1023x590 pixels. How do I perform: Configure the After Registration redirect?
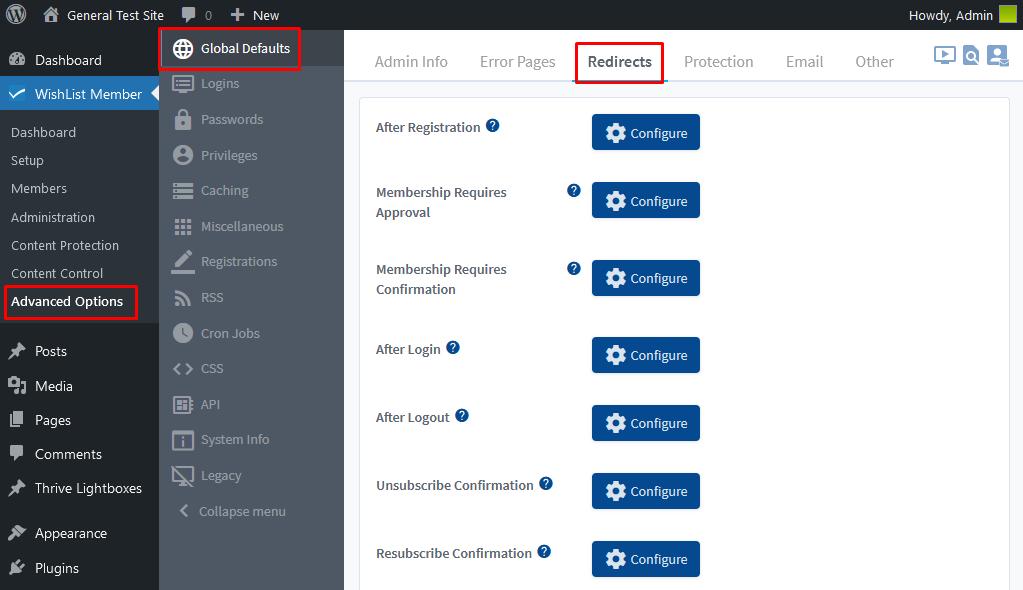[646, 132]
